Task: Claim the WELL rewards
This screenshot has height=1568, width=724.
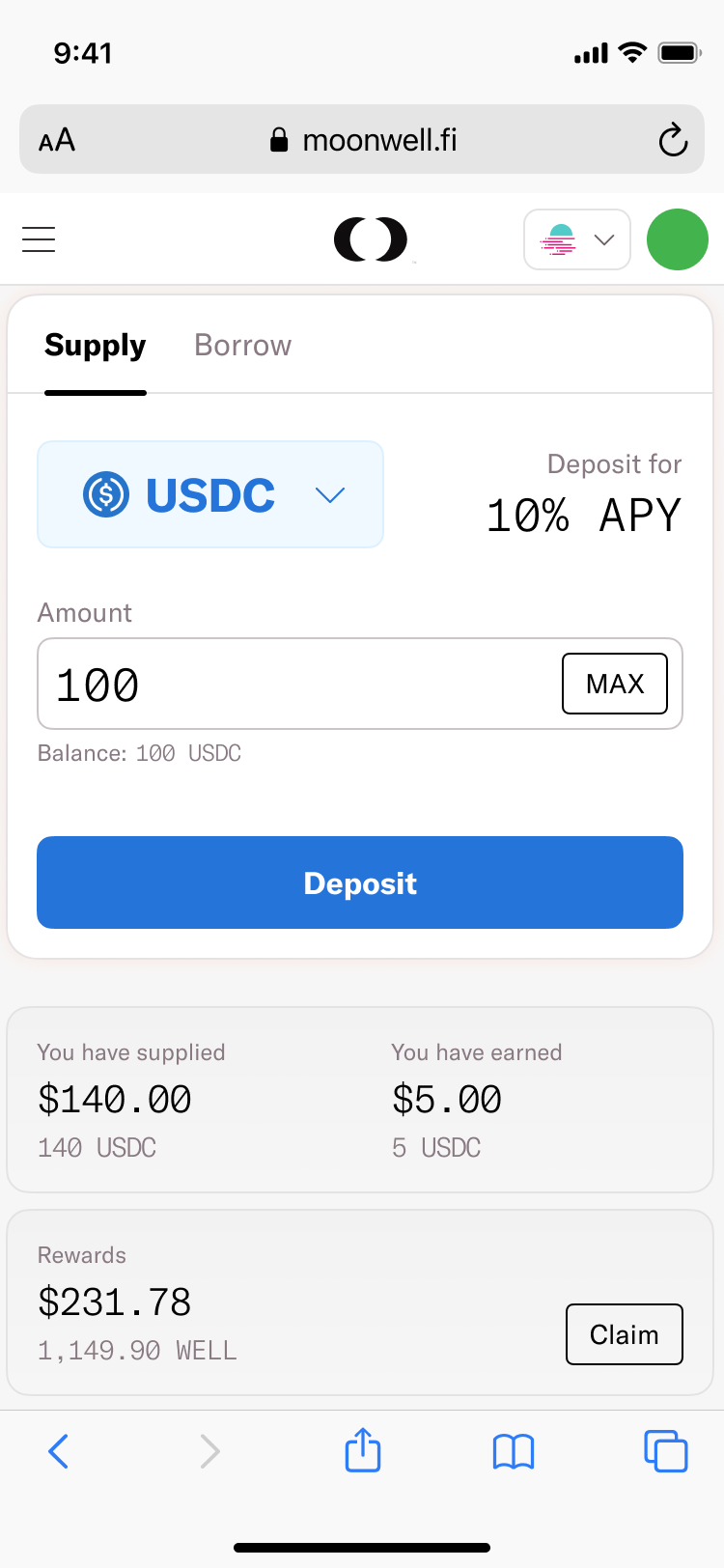Action: point(624,1334)
